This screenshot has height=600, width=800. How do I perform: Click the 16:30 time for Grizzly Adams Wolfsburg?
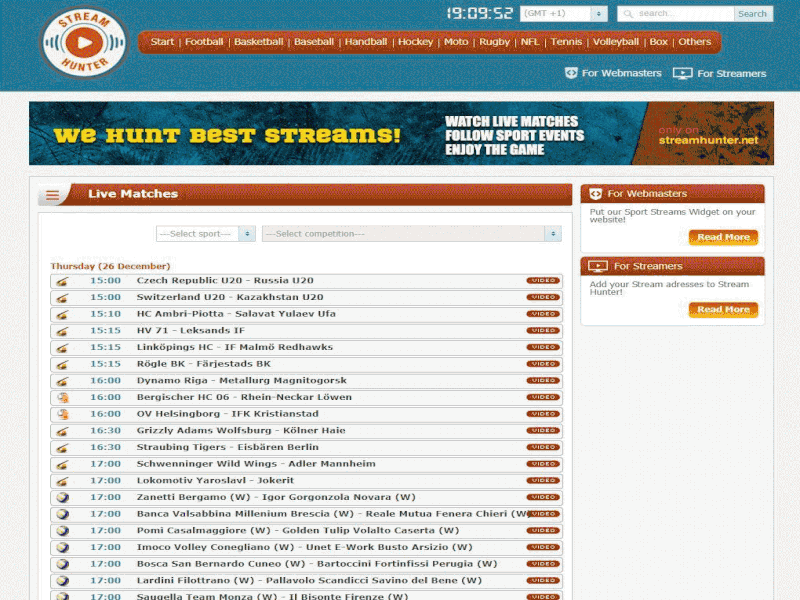pos(106,431)
